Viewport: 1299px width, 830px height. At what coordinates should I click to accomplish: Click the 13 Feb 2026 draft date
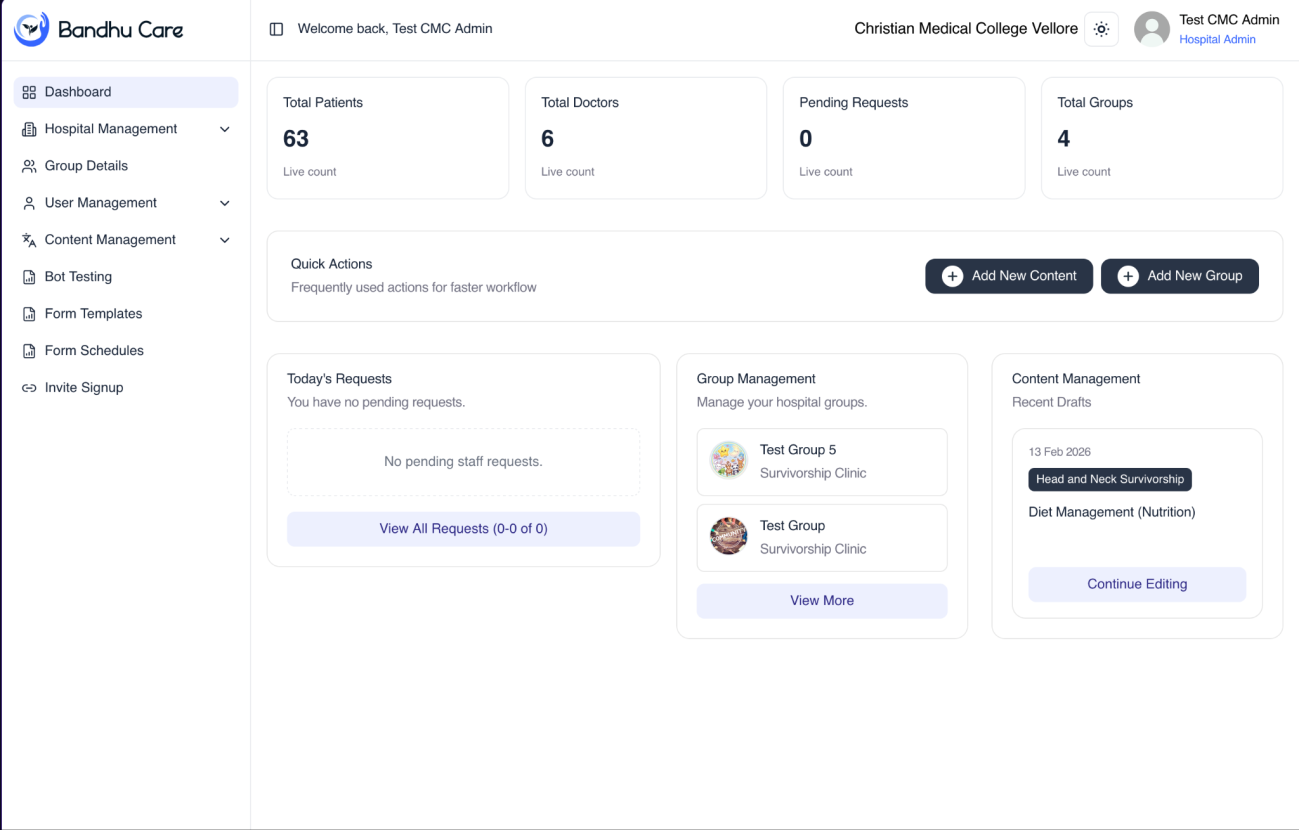click(1060, 452)
